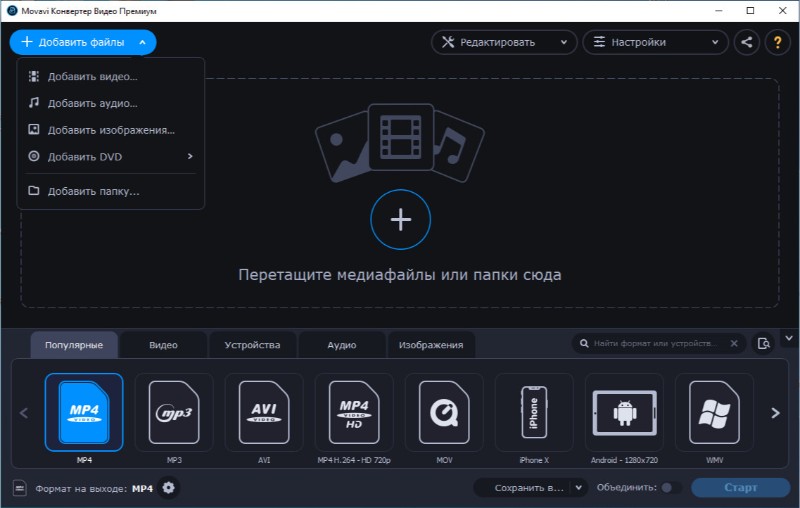800x508 pixels.
Task: Expand the Сохранить в… arrow
Action: coord(579,488)
